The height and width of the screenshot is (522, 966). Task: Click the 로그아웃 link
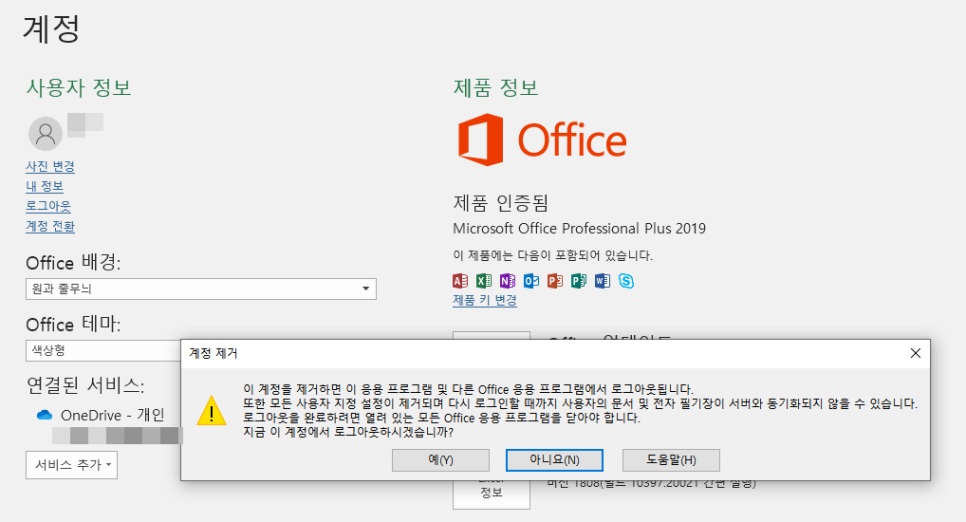coord(48,206)
